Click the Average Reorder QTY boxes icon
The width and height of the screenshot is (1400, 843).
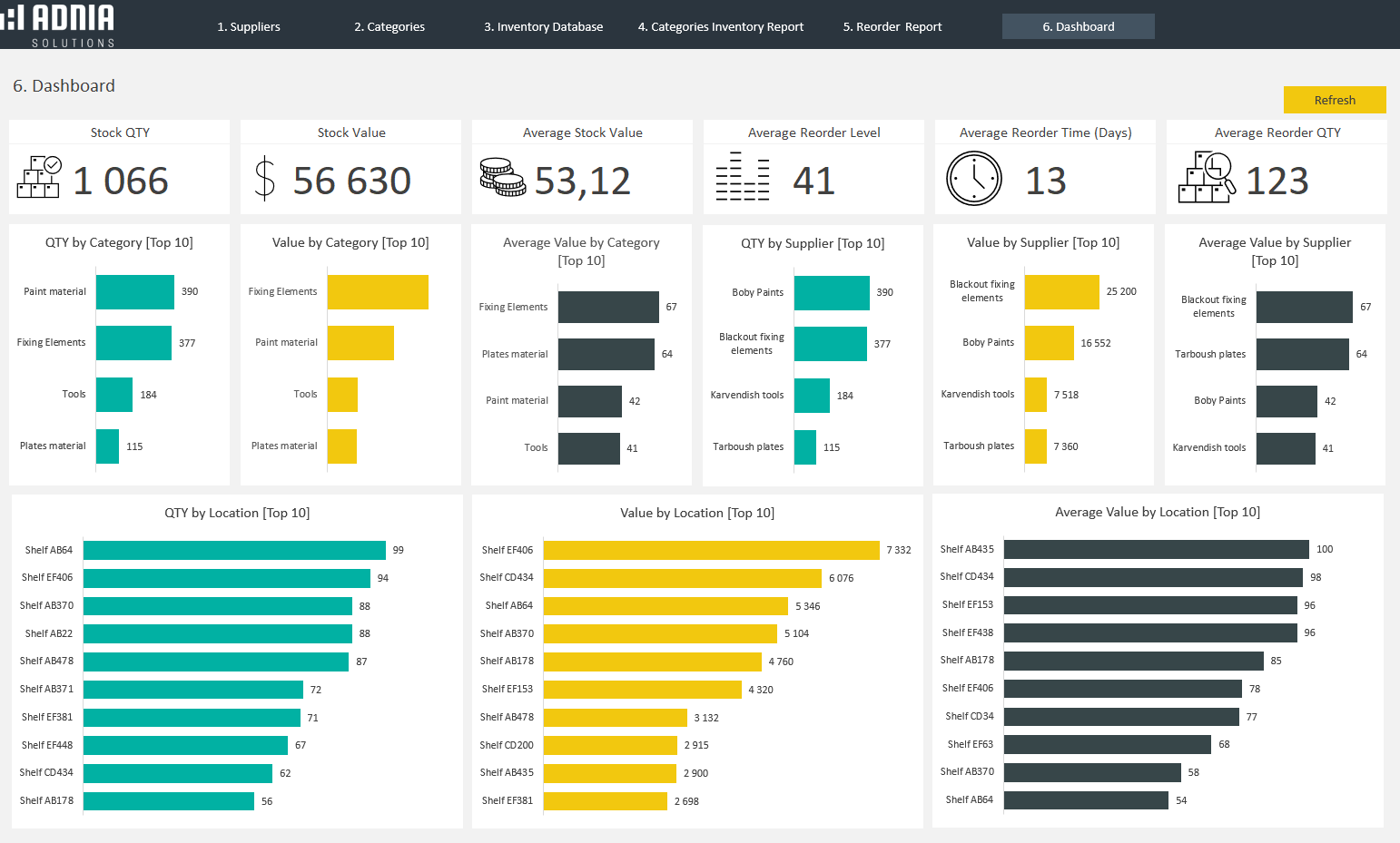click(x=1207, y=178)
